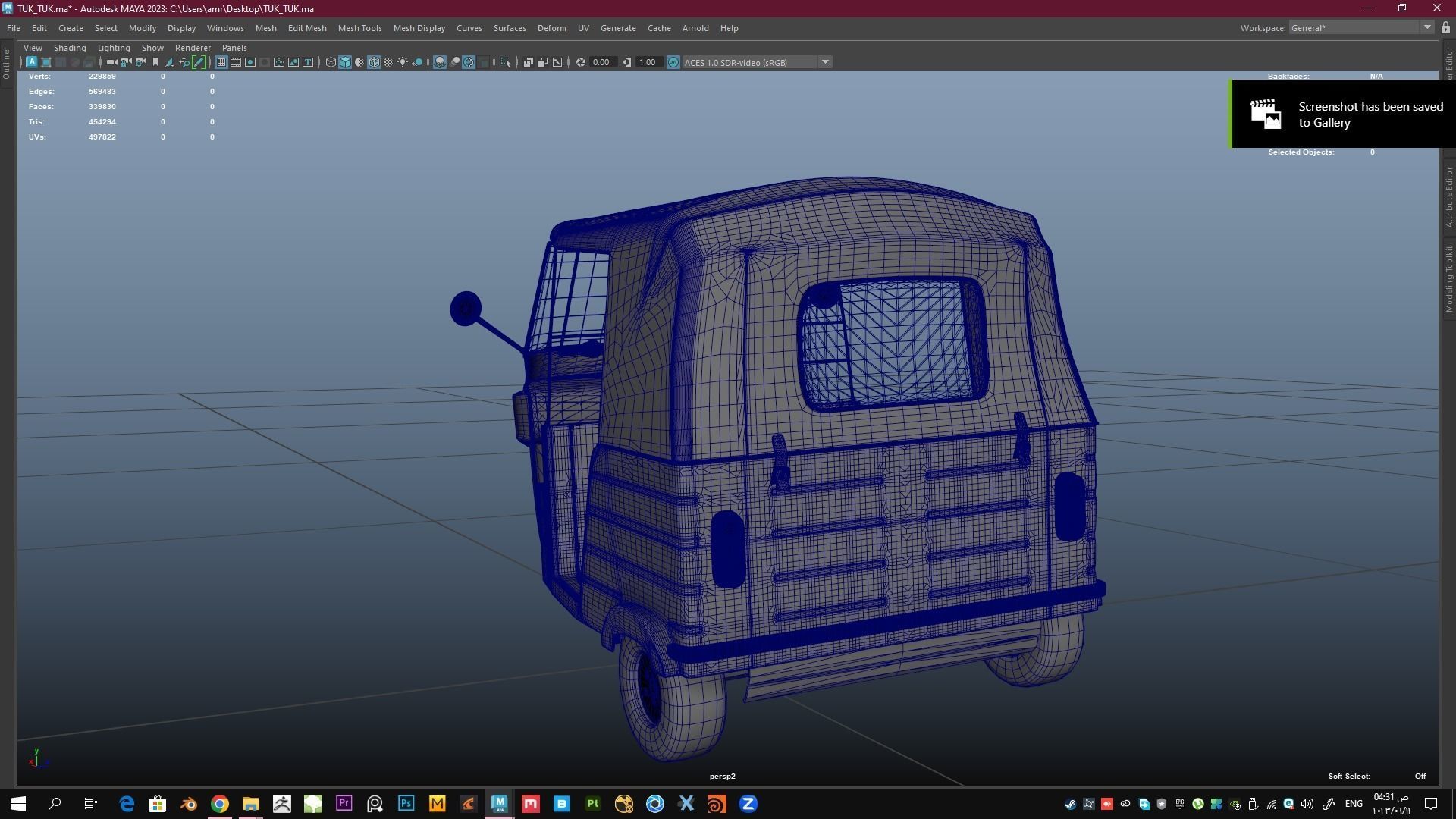Toggle X-Ray Active Components icon

543,62
